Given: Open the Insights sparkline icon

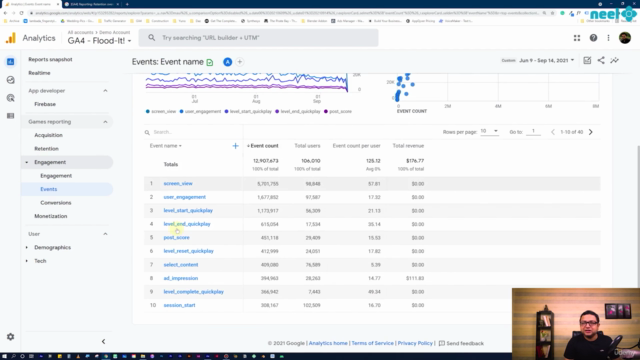Looking at the screenshot, I should click(614, 60).
